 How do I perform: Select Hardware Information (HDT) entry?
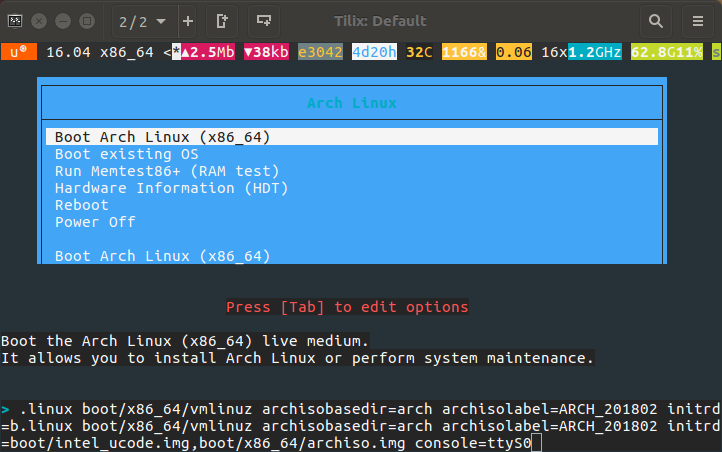pos(171,188)
